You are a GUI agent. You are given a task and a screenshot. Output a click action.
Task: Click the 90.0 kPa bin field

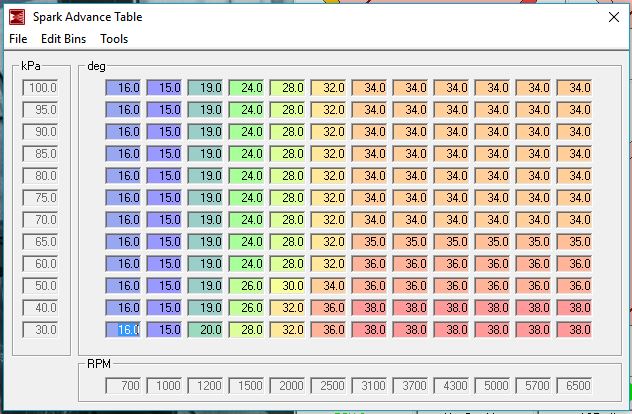(x=40, y=131)
